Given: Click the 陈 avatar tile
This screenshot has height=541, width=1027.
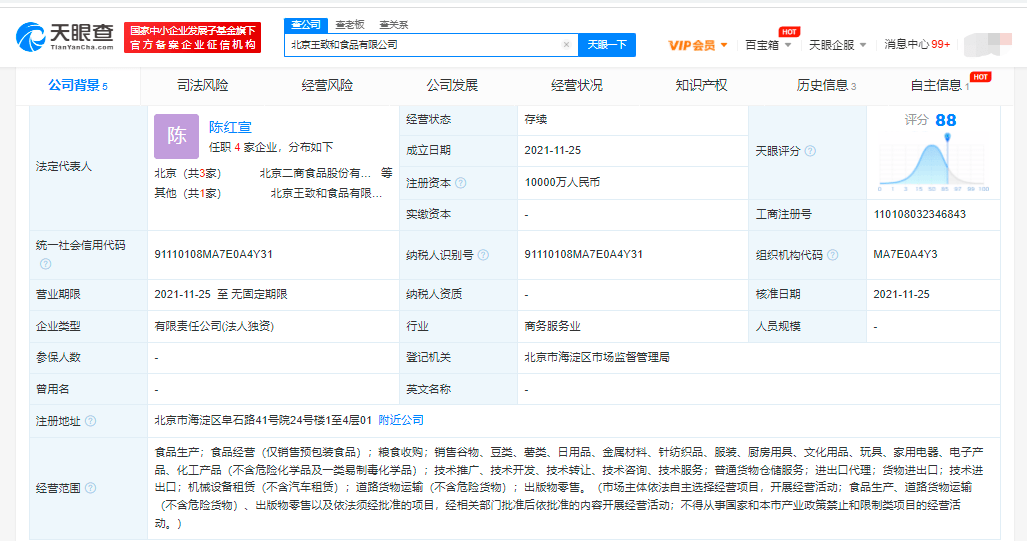Looking at the screenshot, I should click(176, 136).
